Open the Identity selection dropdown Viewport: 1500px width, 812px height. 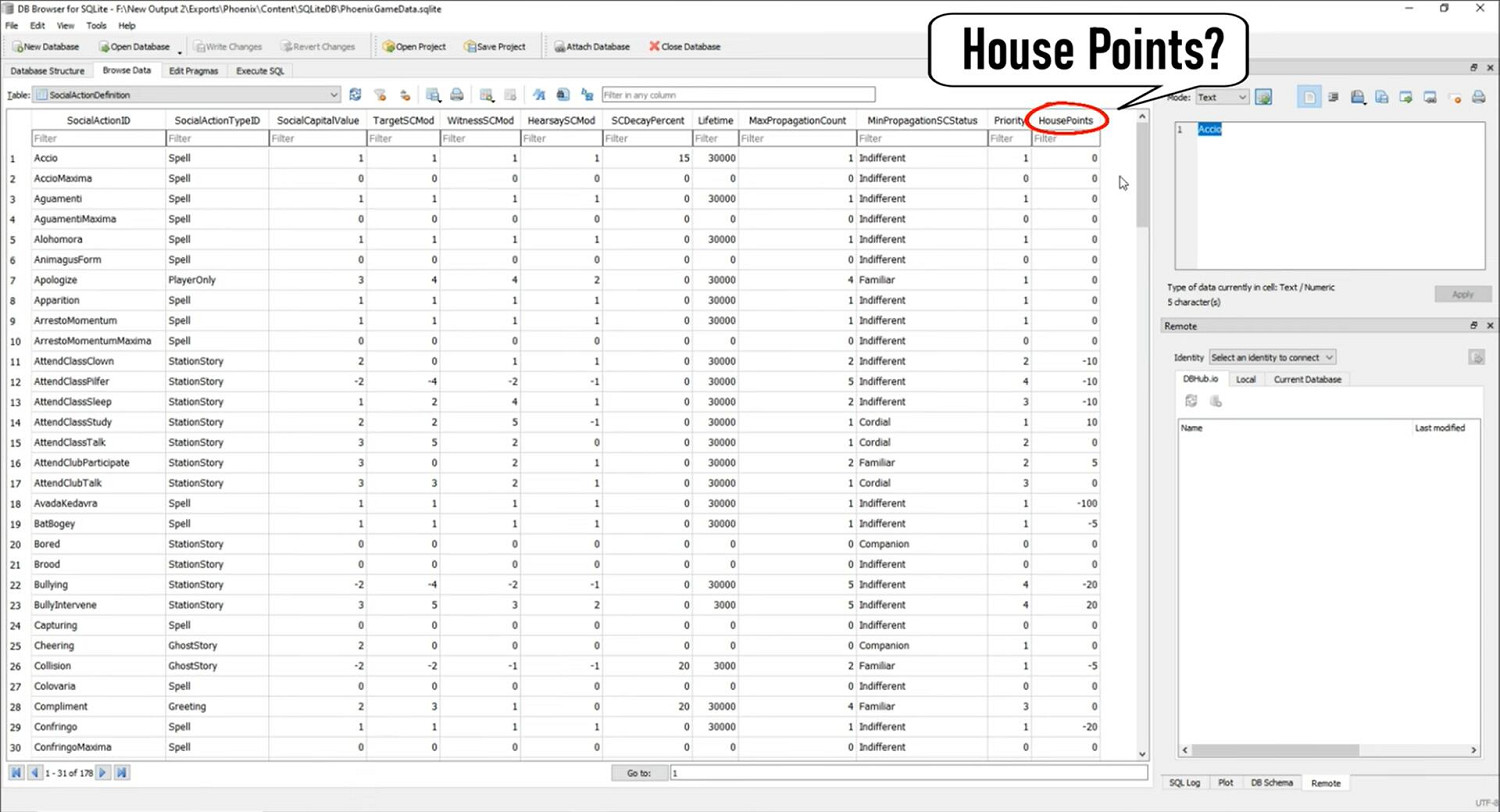tap(1272, 357)
